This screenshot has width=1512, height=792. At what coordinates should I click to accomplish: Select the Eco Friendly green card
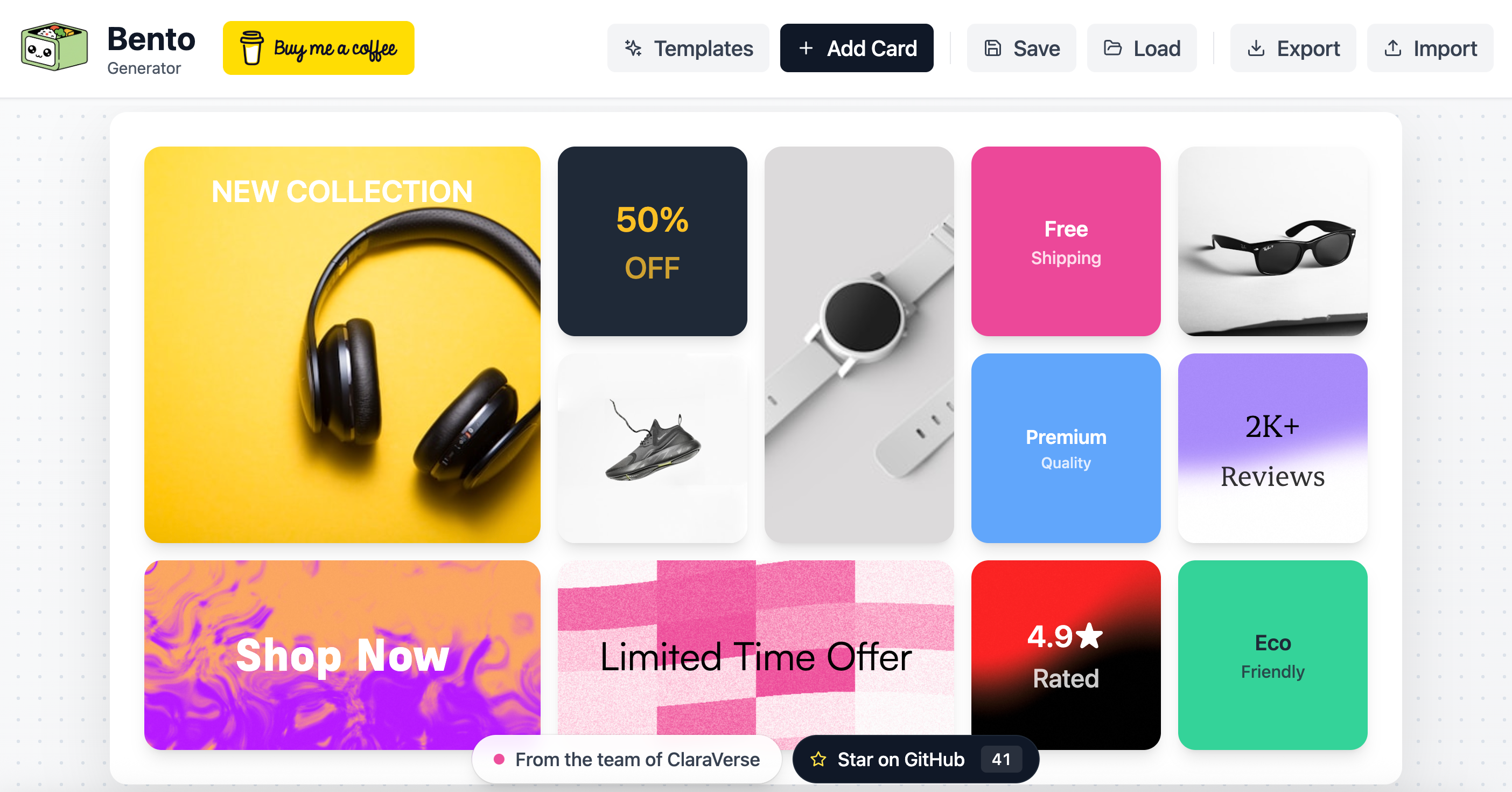[1272, 655]
